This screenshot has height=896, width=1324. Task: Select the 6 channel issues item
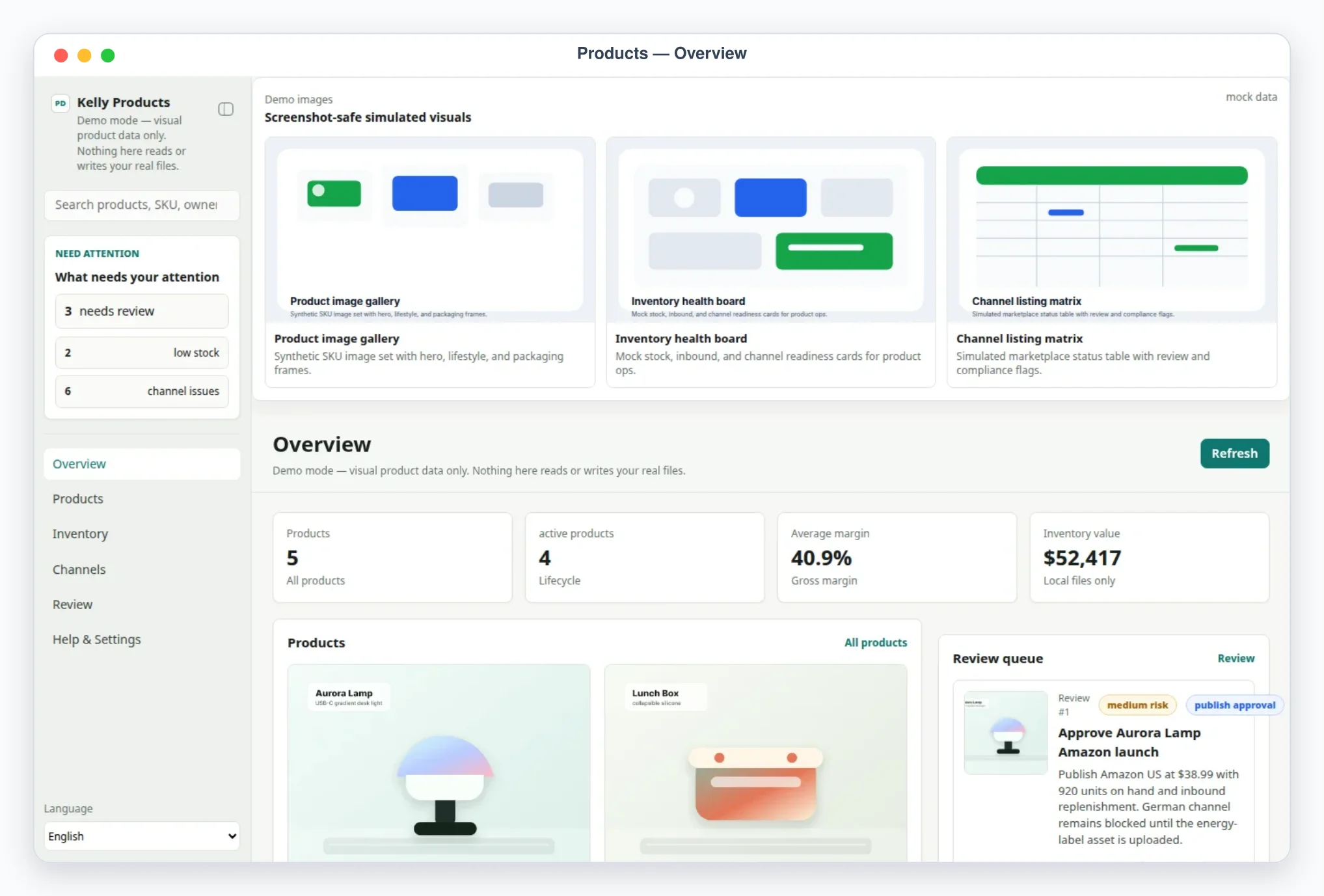142,391
